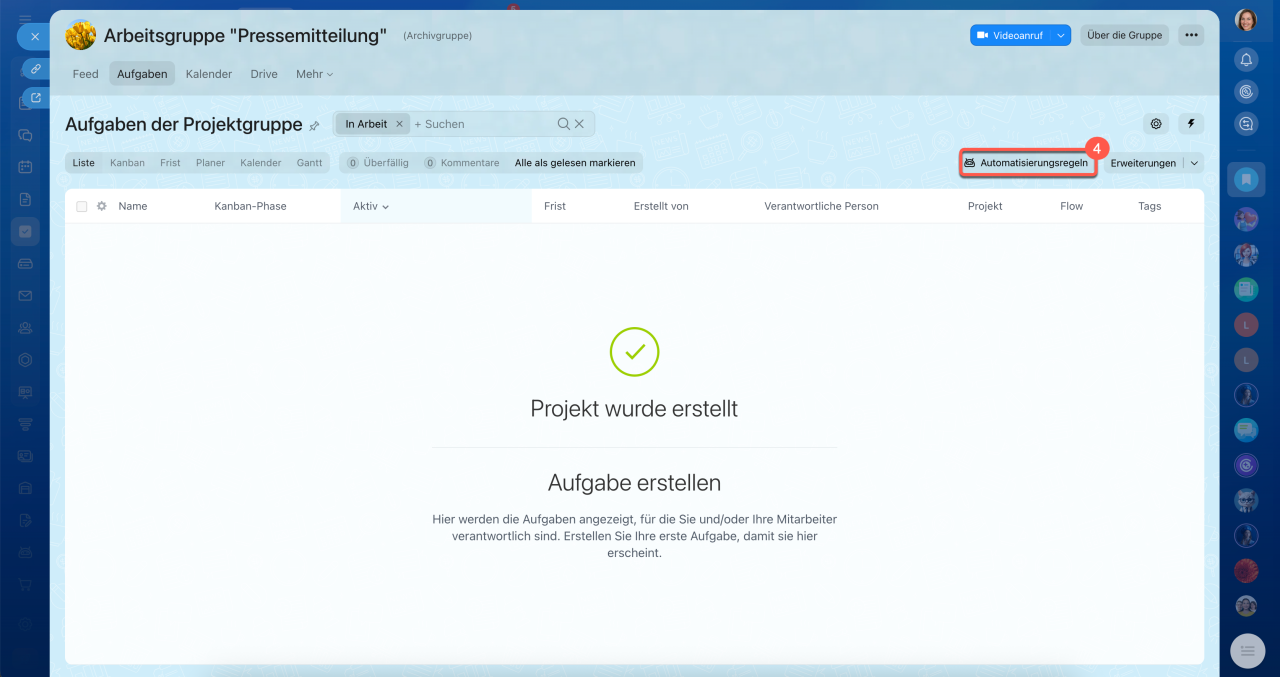Image resolution: width=1280 pixels, height=677 pixels.
Task: Sort by Kanban-Phase column
Action: (x=250, y=206)
